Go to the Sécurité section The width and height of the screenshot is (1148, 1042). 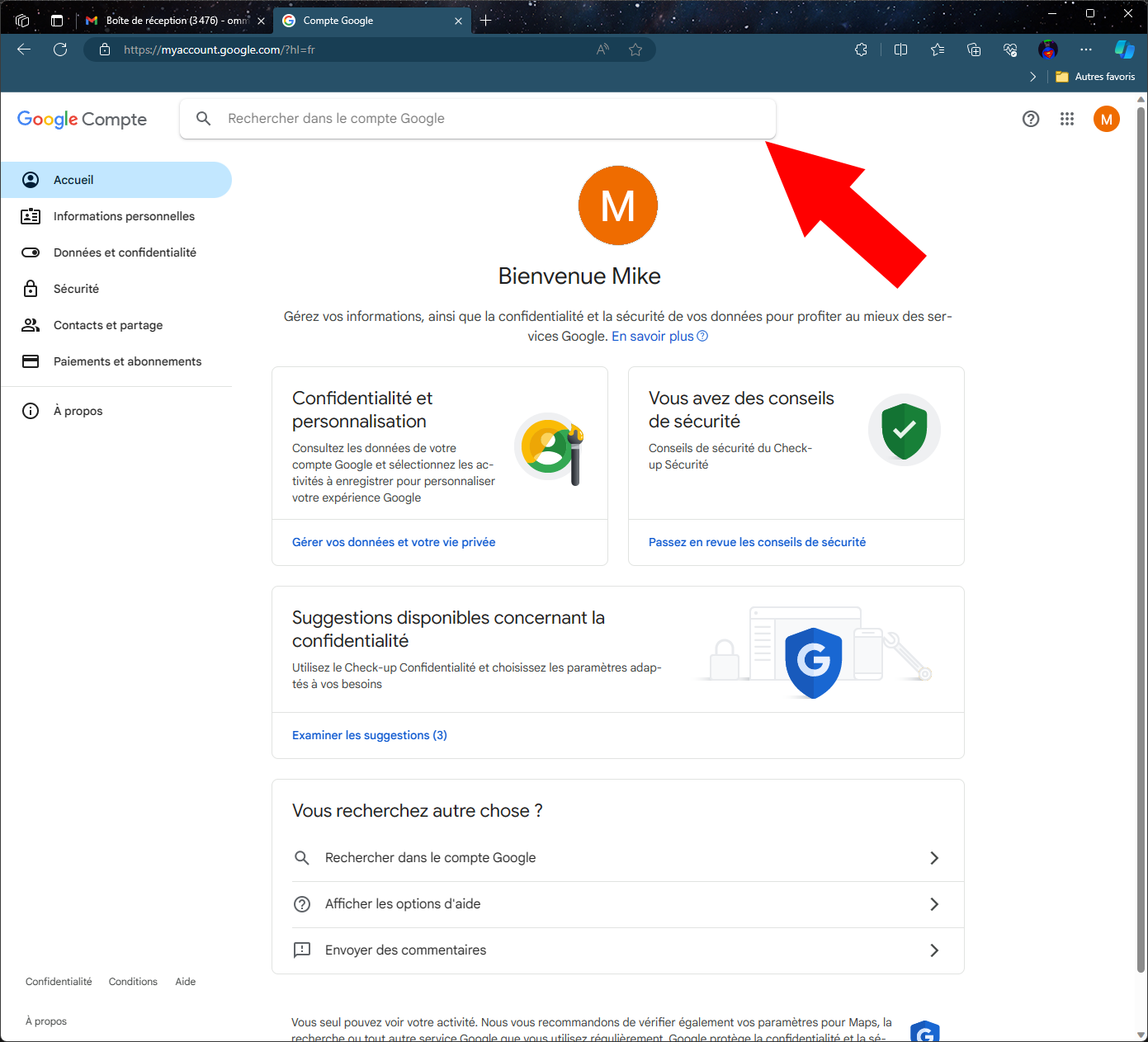tap(116, 289)
